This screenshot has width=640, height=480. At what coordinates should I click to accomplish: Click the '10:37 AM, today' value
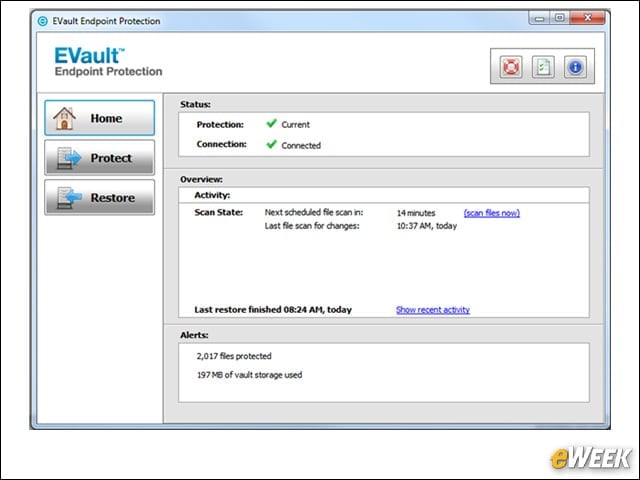coord(427,226)
